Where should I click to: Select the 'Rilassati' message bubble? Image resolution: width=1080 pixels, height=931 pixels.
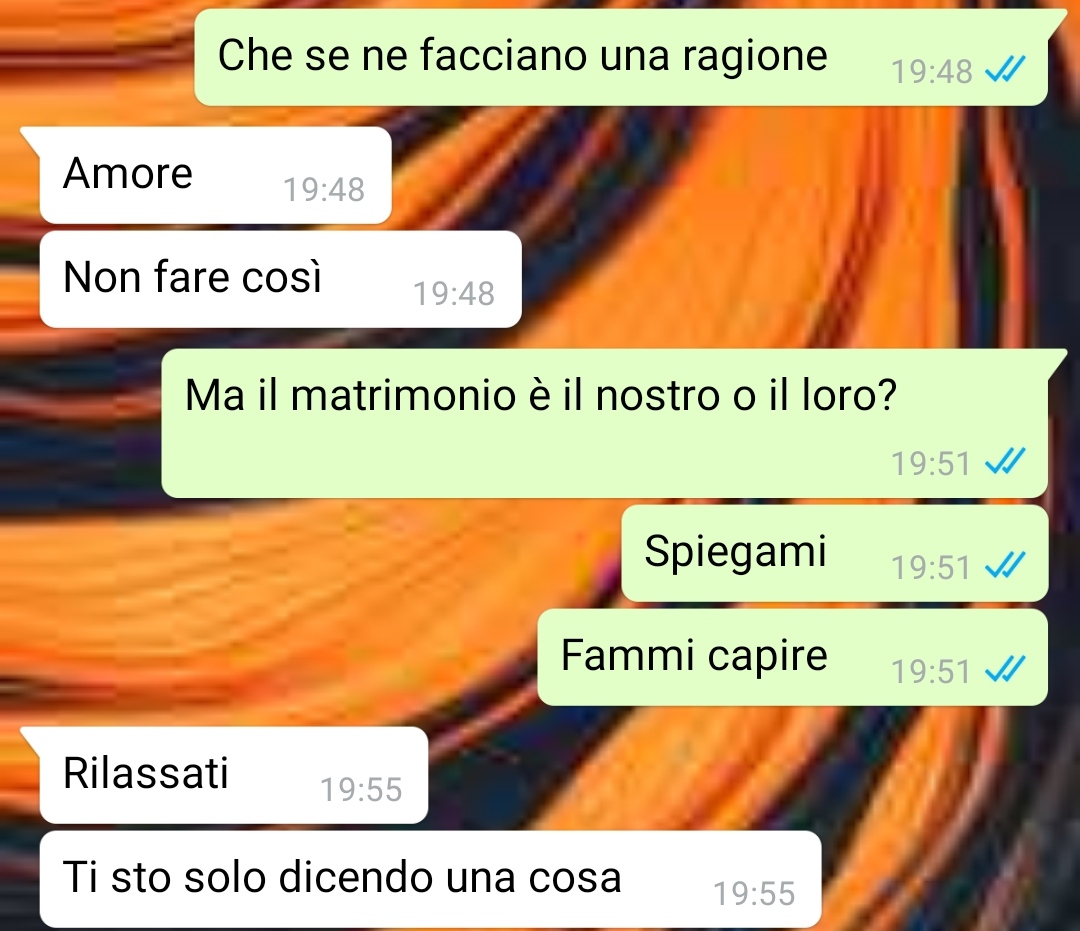click(225, 775)
